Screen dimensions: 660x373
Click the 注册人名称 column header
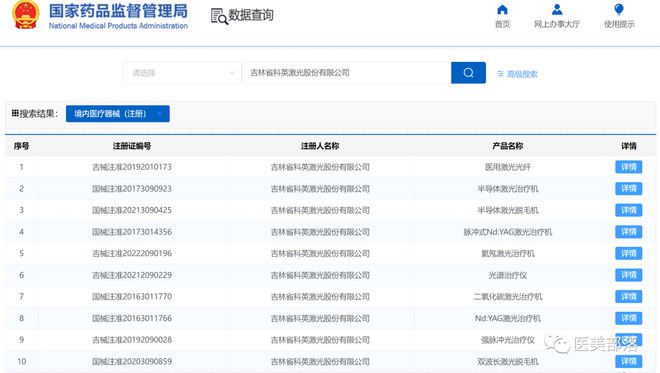(320, 146)
